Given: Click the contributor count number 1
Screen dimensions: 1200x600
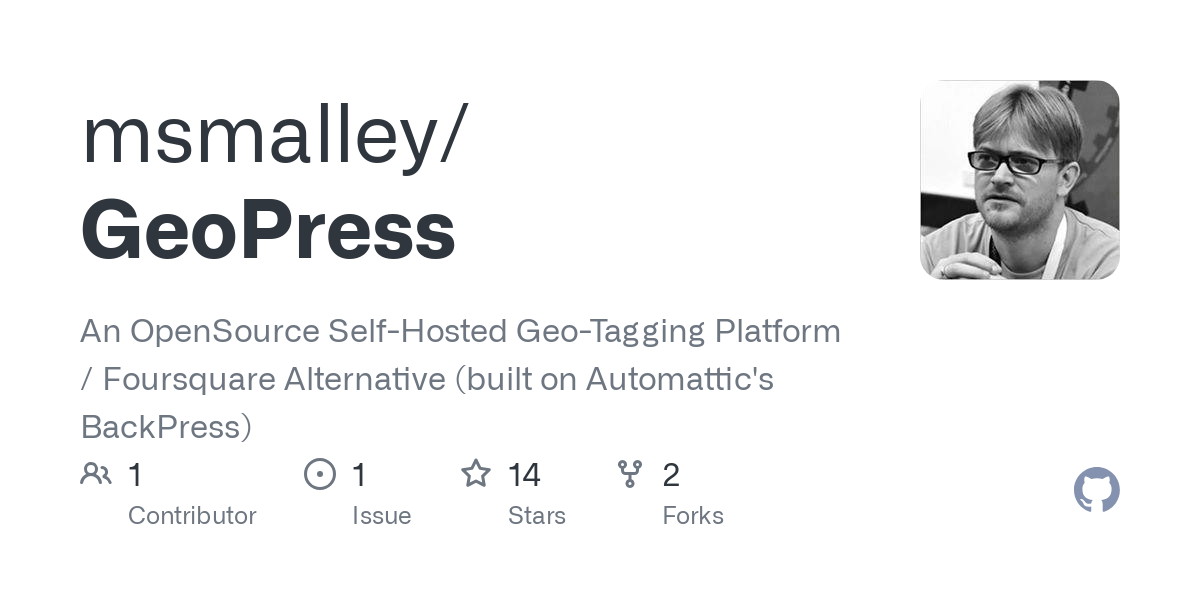Looking at the screenshot, I should click(135, 475).
